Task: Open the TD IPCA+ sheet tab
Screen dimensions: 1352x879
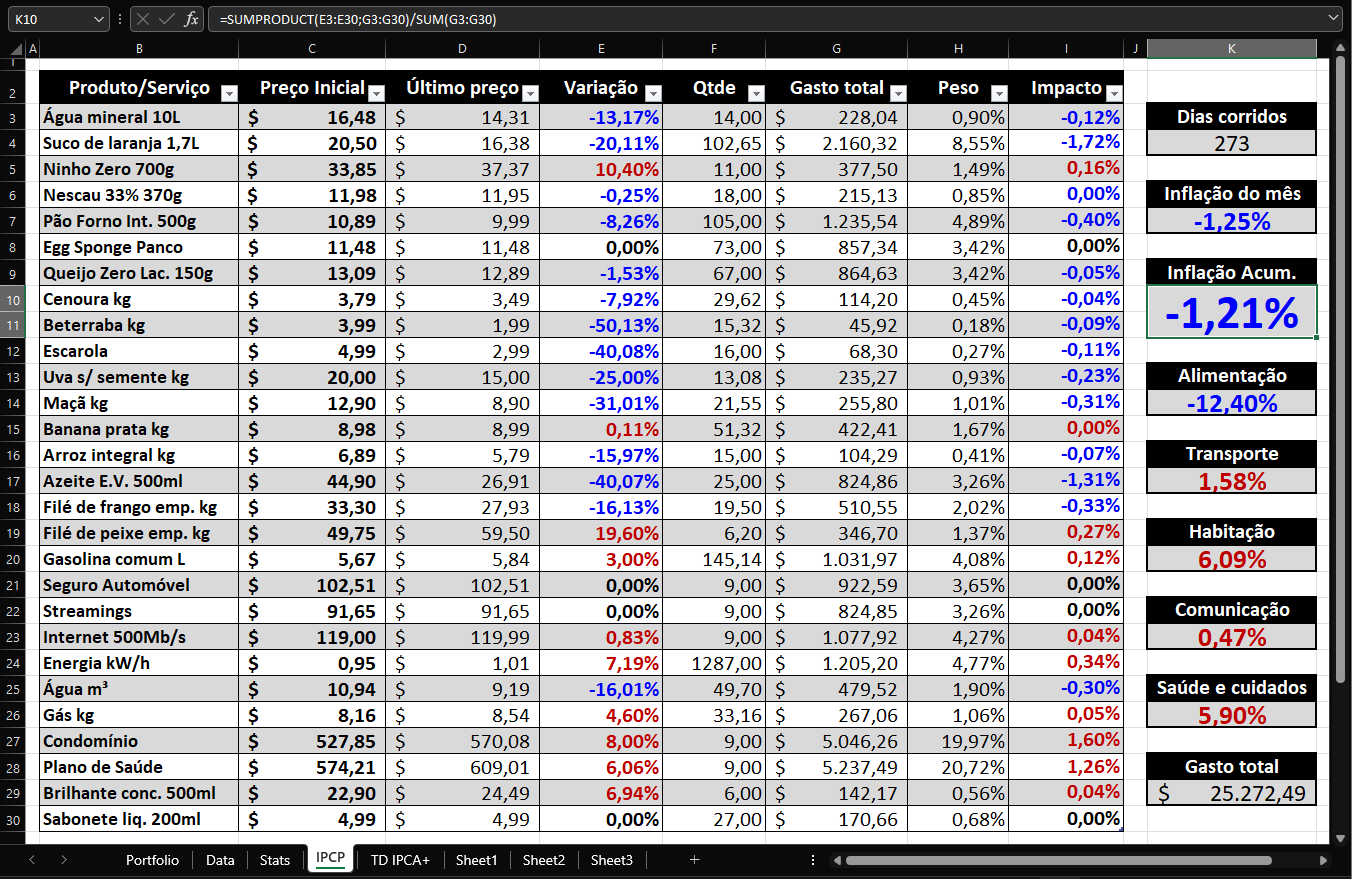Action: 400,860
